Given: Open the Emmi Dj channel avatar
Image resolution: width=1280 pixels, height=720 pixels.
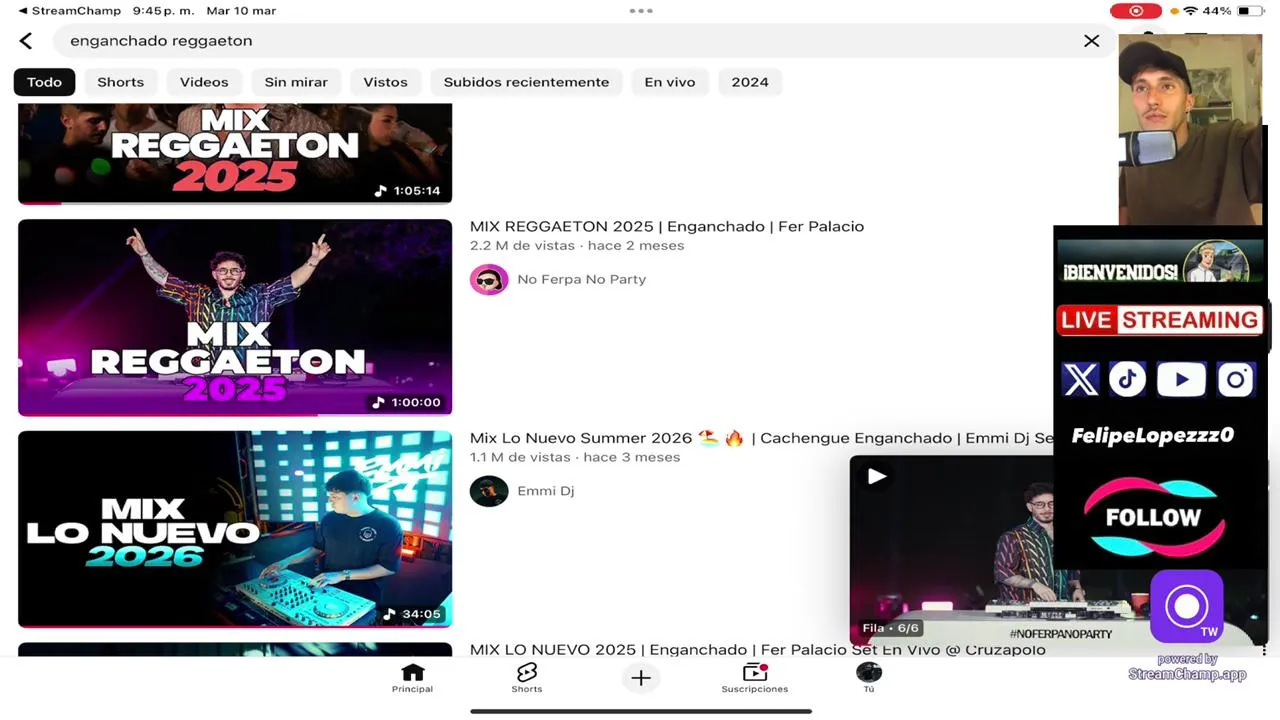Looking at the screenshot, I should pyautogui.click(x=489, y=491).
